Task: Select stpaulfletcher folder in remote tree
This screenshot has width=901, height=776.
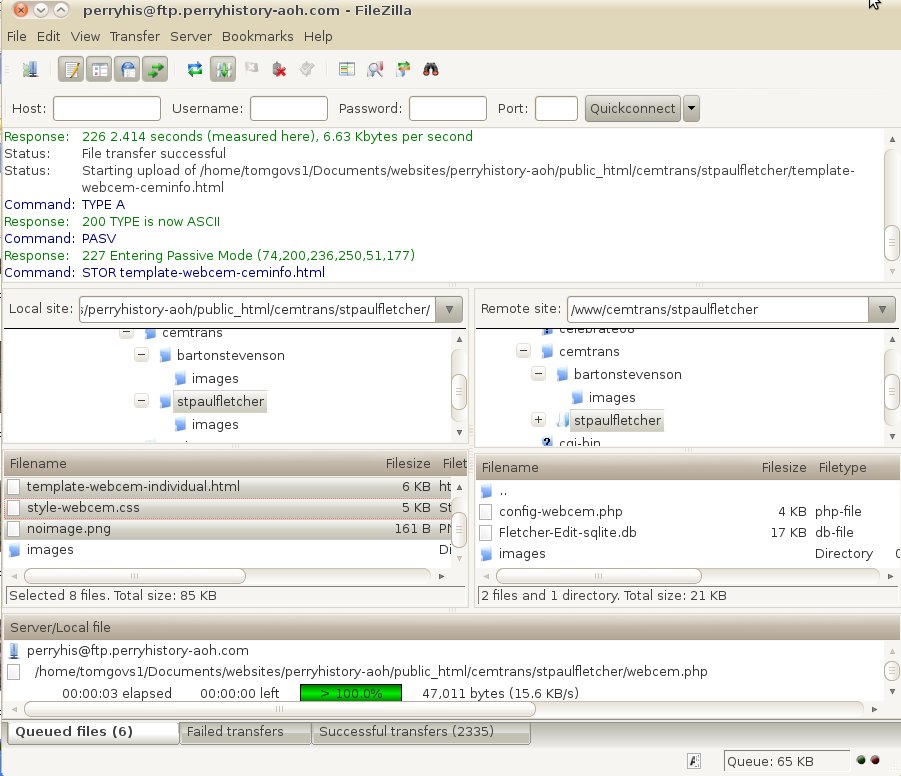Action: 617,421
